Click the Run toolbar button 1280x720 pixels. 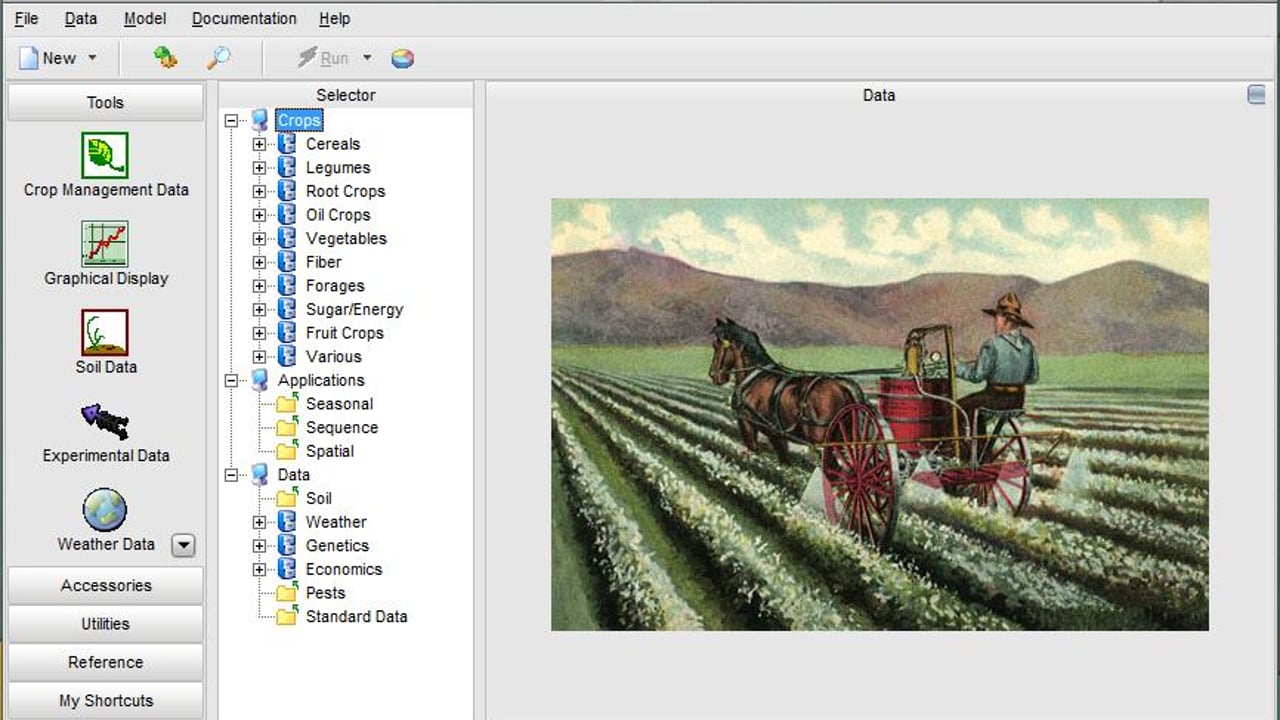[323, 58]
